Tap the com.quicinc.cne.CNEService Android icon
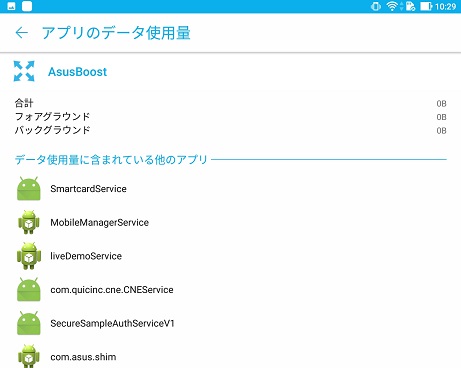 click(x=29, y=289)
